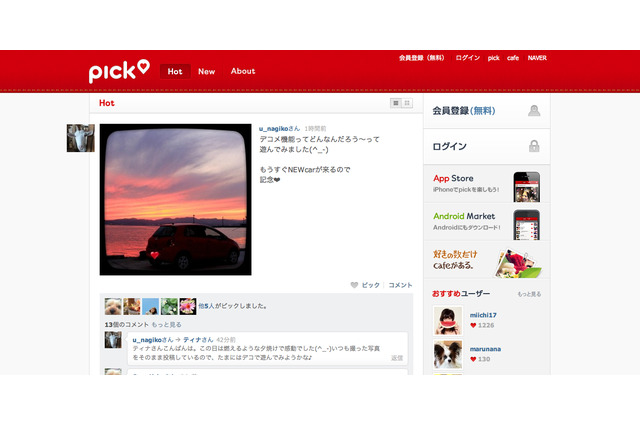Click heart count 130 for marunana
This screenshot has width=640, height=426.
pos(480,359)
